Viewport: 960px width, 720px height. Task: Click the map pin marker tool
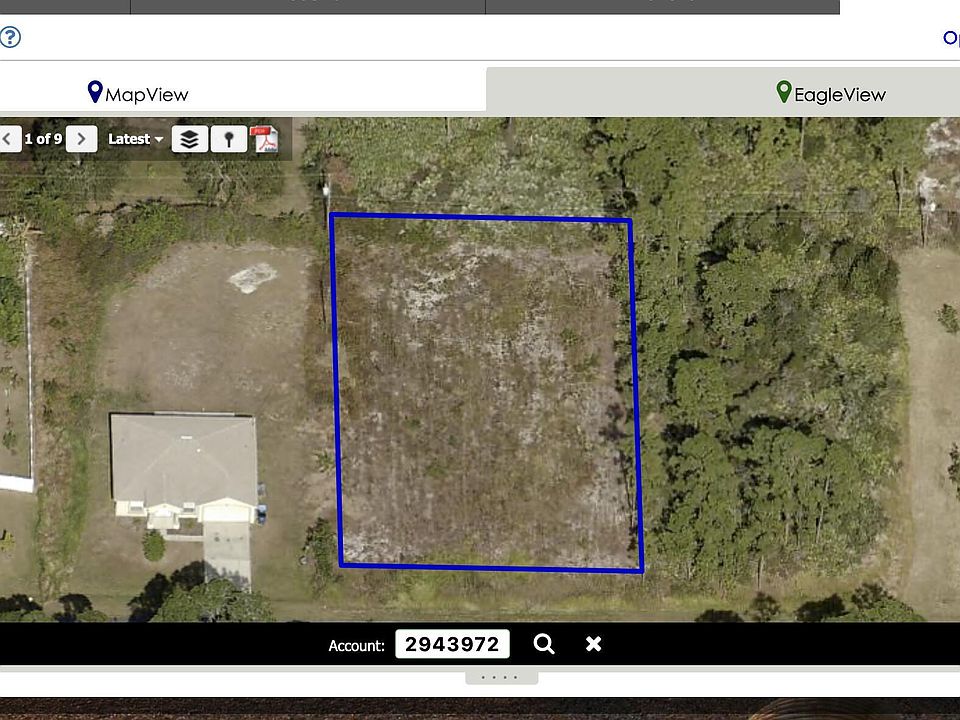coord(229,139)
